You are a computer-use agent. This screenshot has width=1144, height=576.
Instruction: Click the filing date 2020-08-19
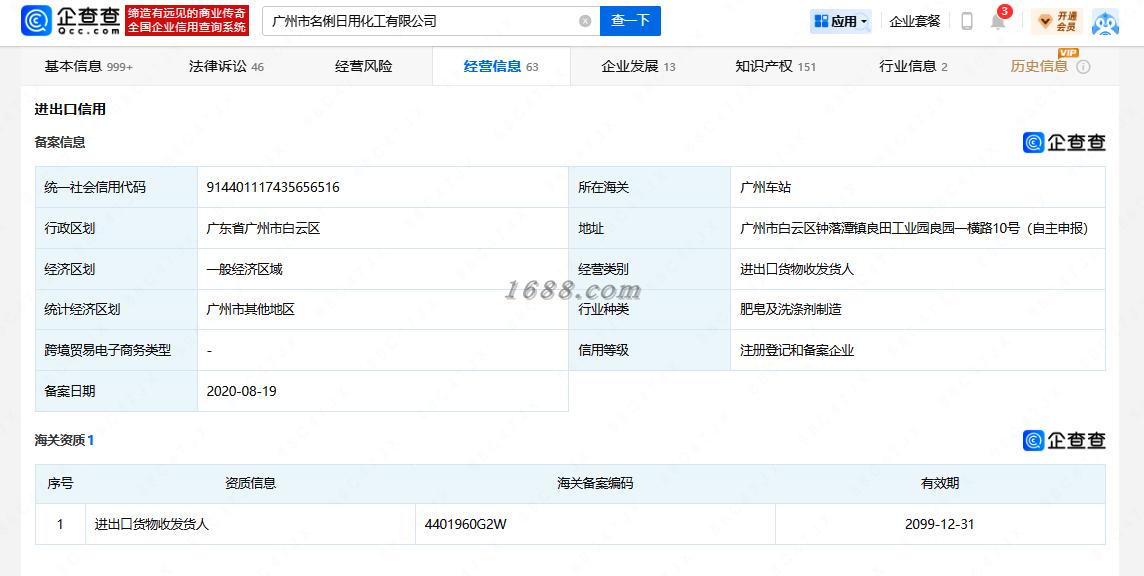(241, 391)
